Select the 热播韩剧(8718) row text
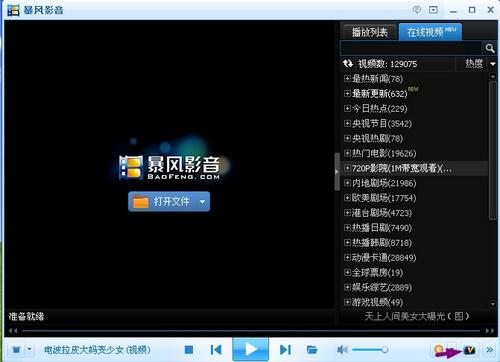Image resolution: width=500 pixels, height=362 pixels. point(382,243)
